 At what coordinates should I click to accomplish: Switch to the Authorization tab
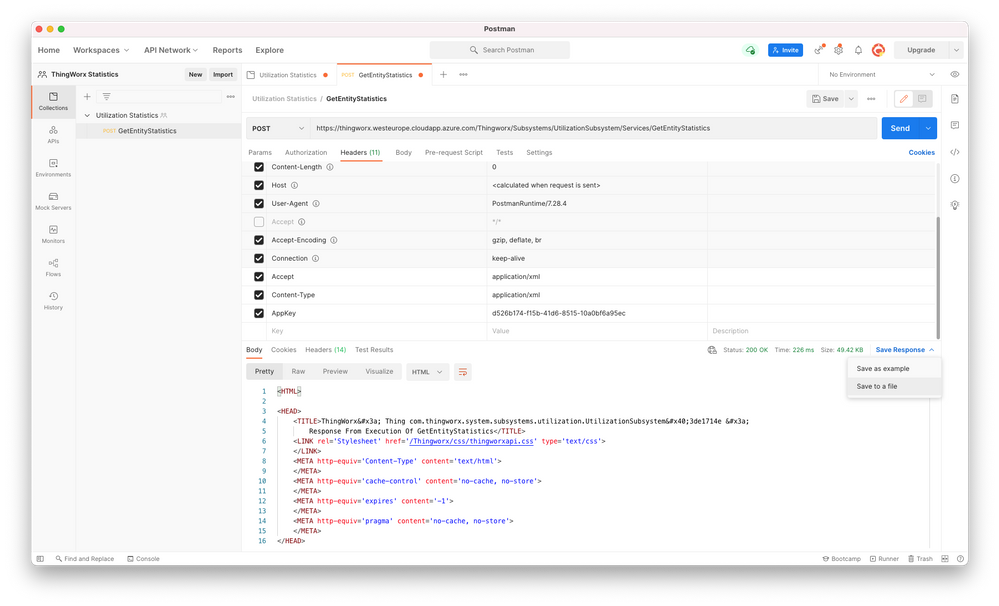click(306, 152)
